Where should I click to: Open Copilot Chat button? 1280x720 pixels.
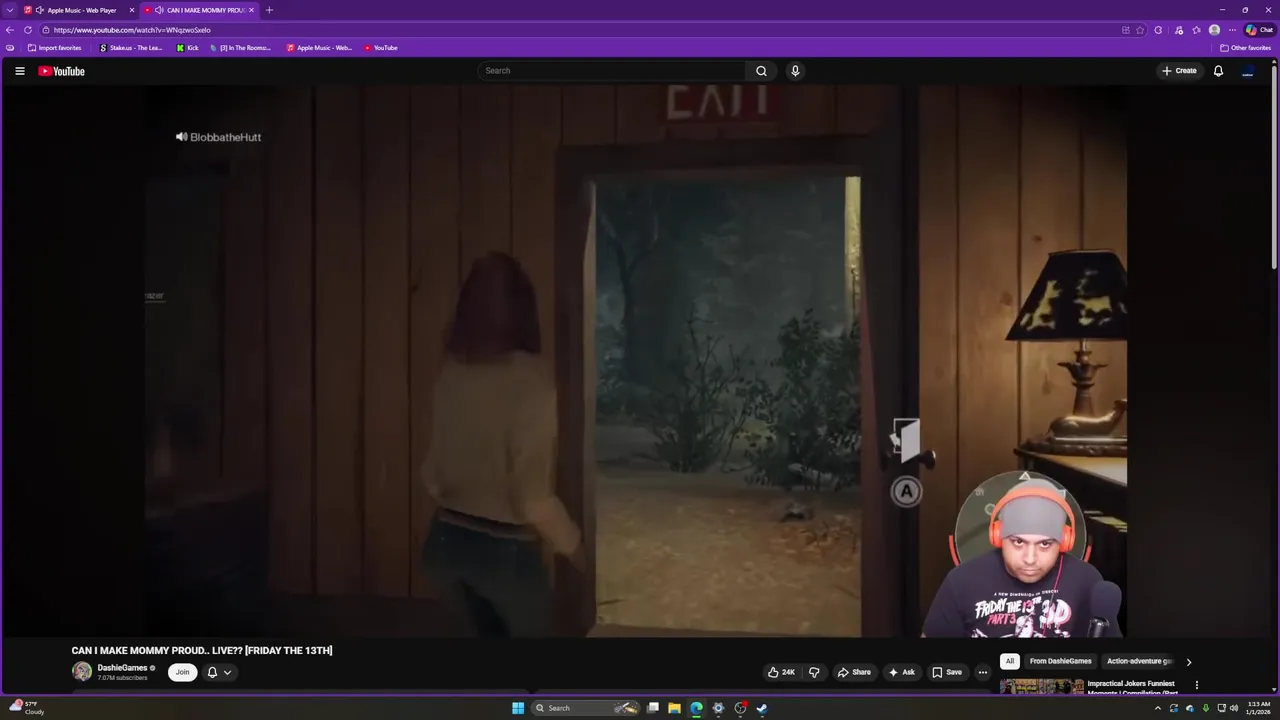pyautogui.click(x=1259, y=30)
